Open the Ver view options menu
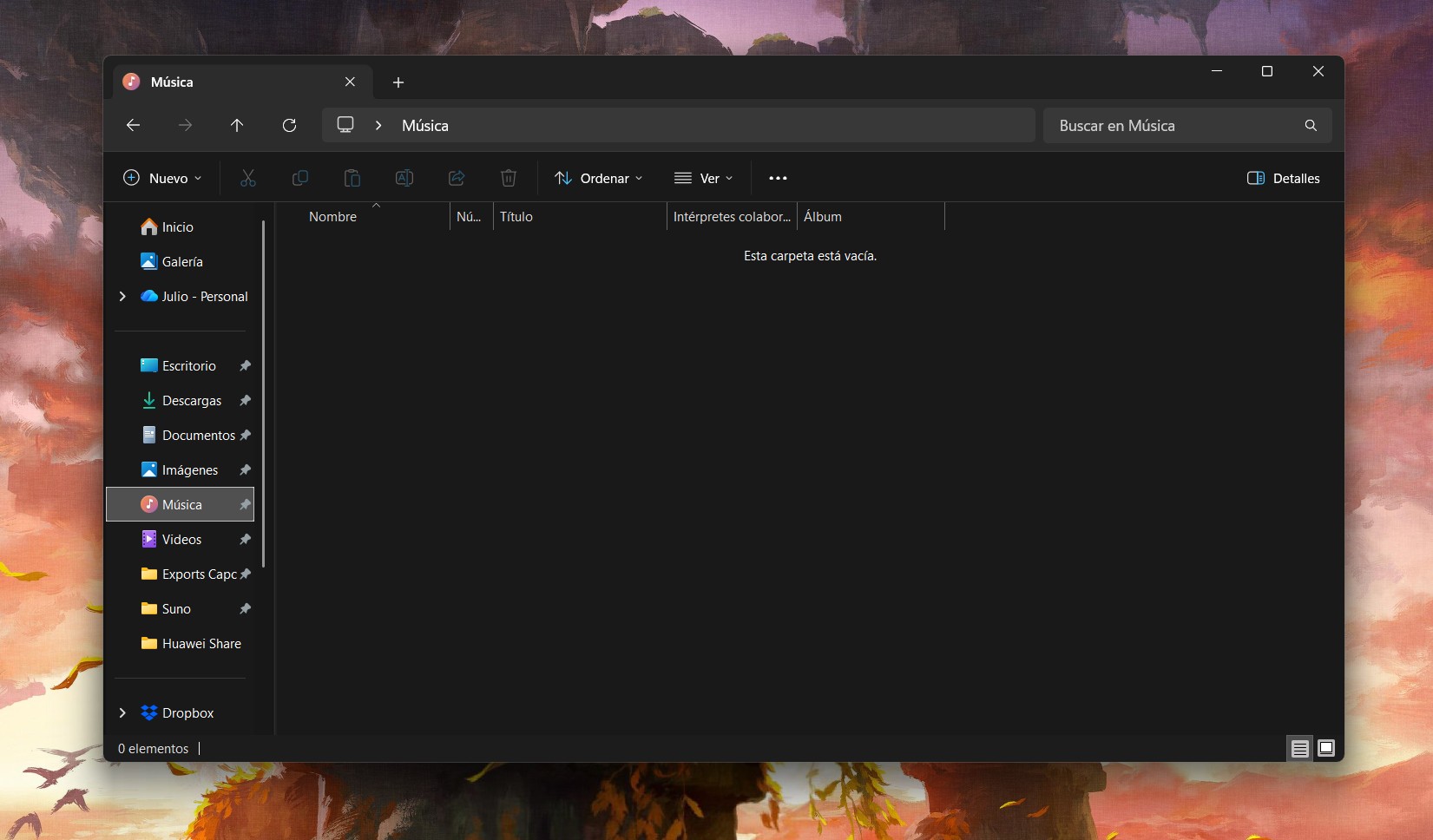The height and width of the screenshot is (840, 1433). pyautogui.click(x=704, y=178)
